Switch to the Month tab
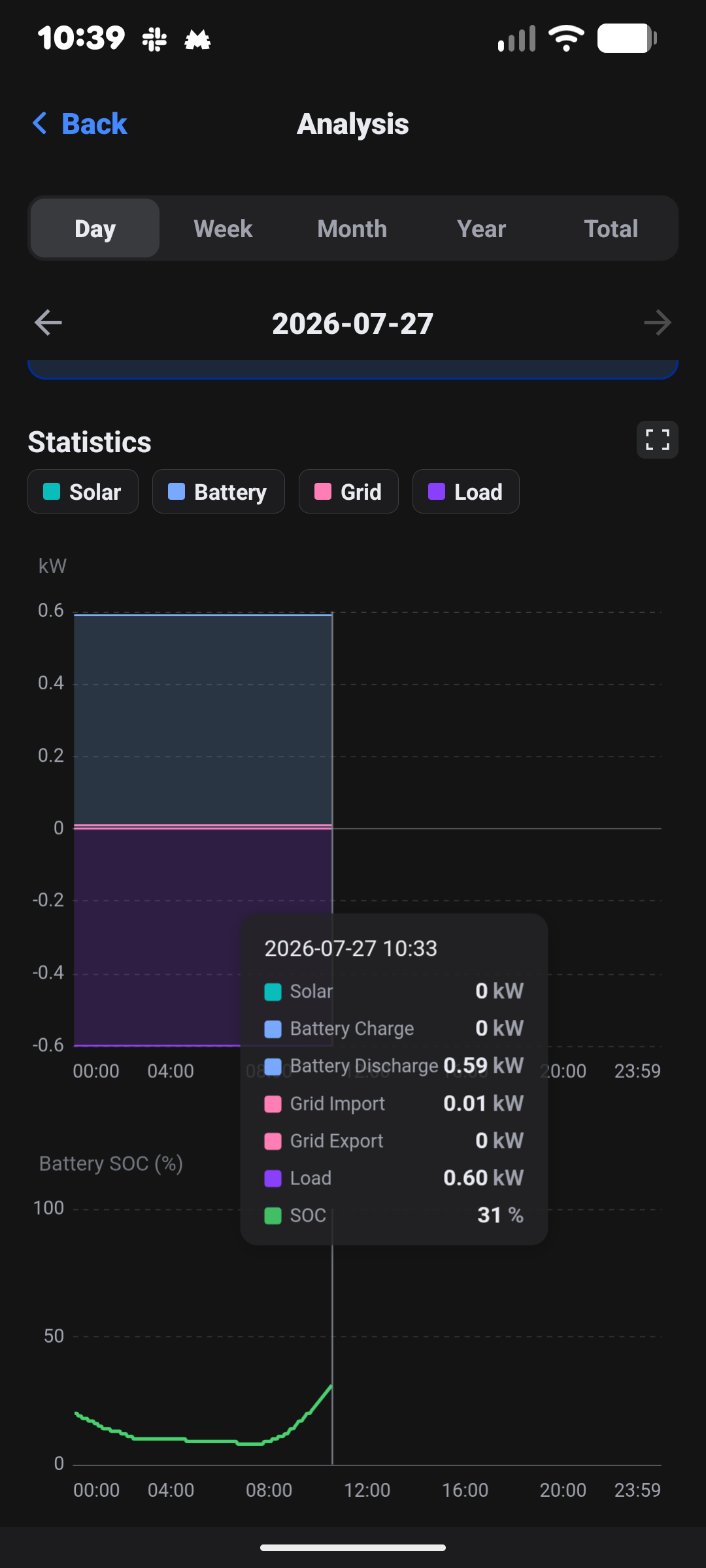Screen dimensions: 706x1568 click(352, 229)
